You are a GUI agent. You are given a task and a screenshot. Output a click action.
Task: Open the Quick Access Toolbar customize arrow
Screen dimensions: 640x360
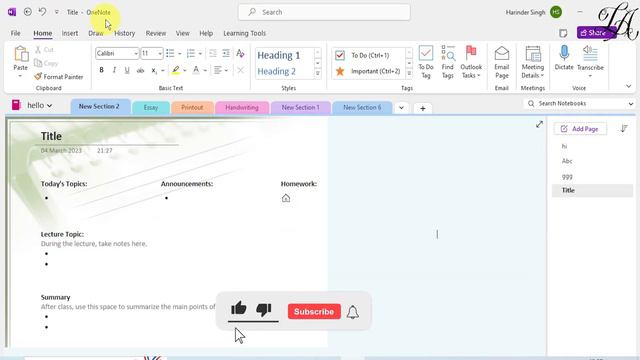57,12
